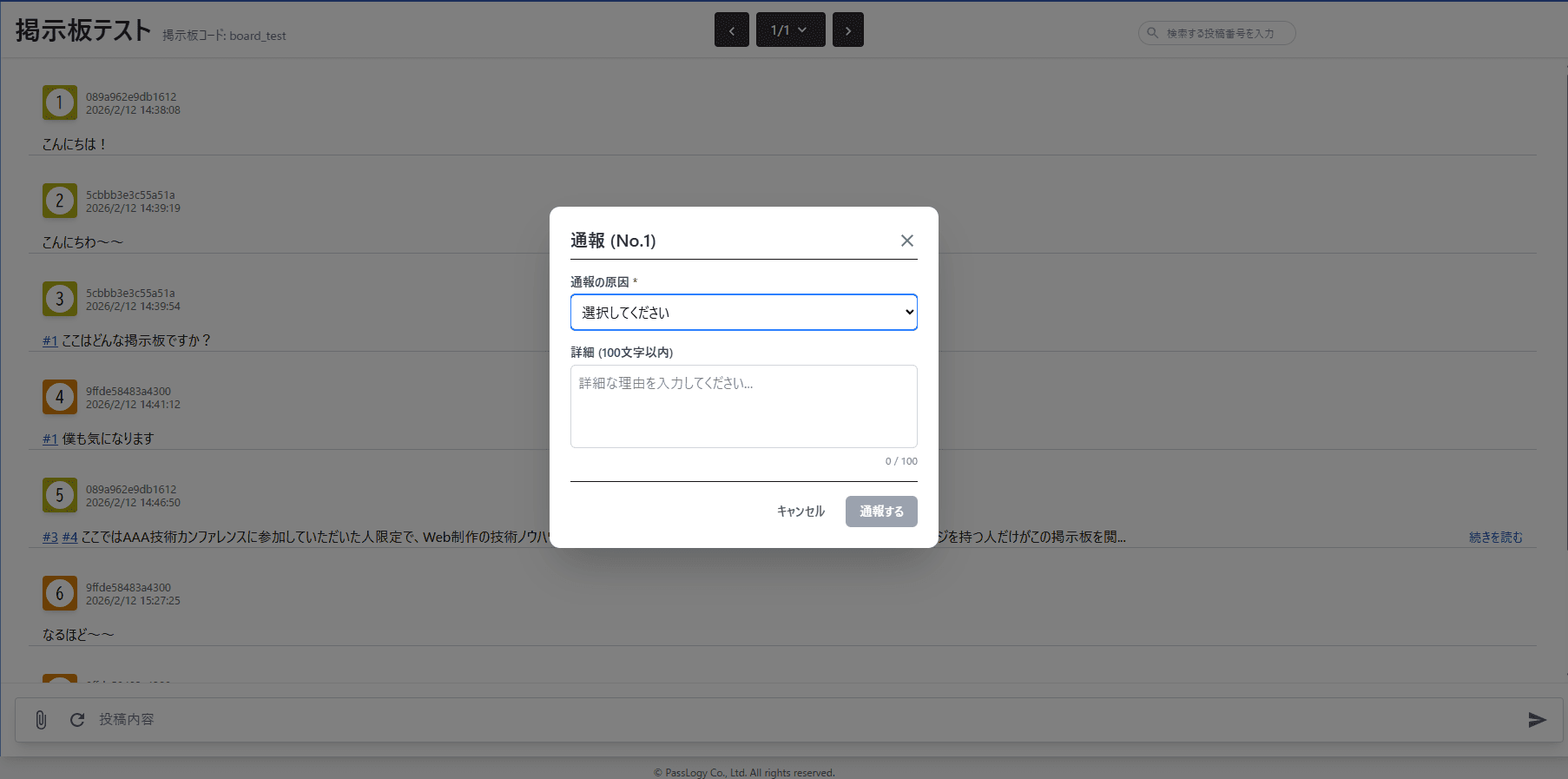Click post number 6 avatar badge
1568x779 pixels.
[x=60, y=593]
